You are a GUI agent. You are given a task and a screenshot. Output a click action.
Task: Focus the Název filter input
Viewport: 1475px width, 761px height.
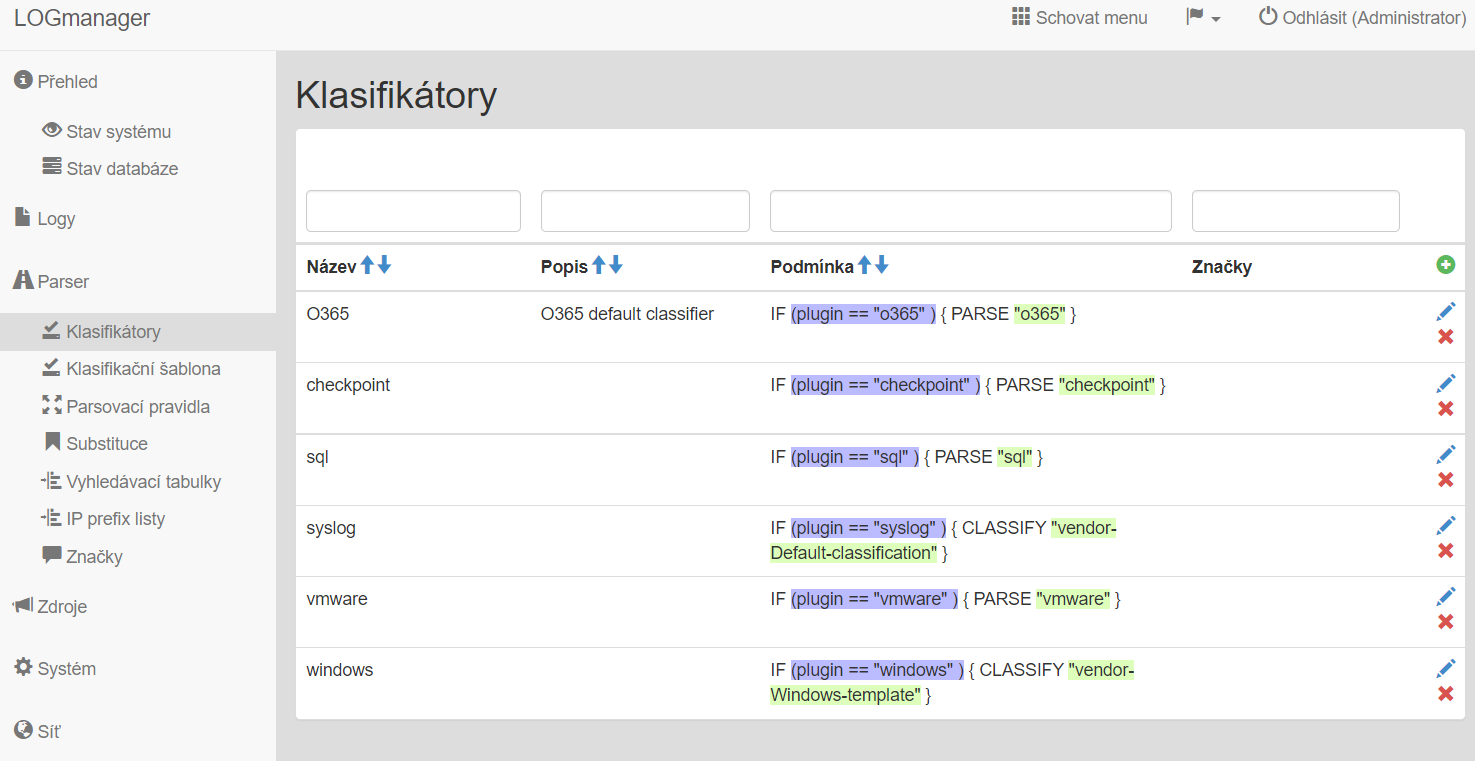pyautogui.click(x=413, y=211)
